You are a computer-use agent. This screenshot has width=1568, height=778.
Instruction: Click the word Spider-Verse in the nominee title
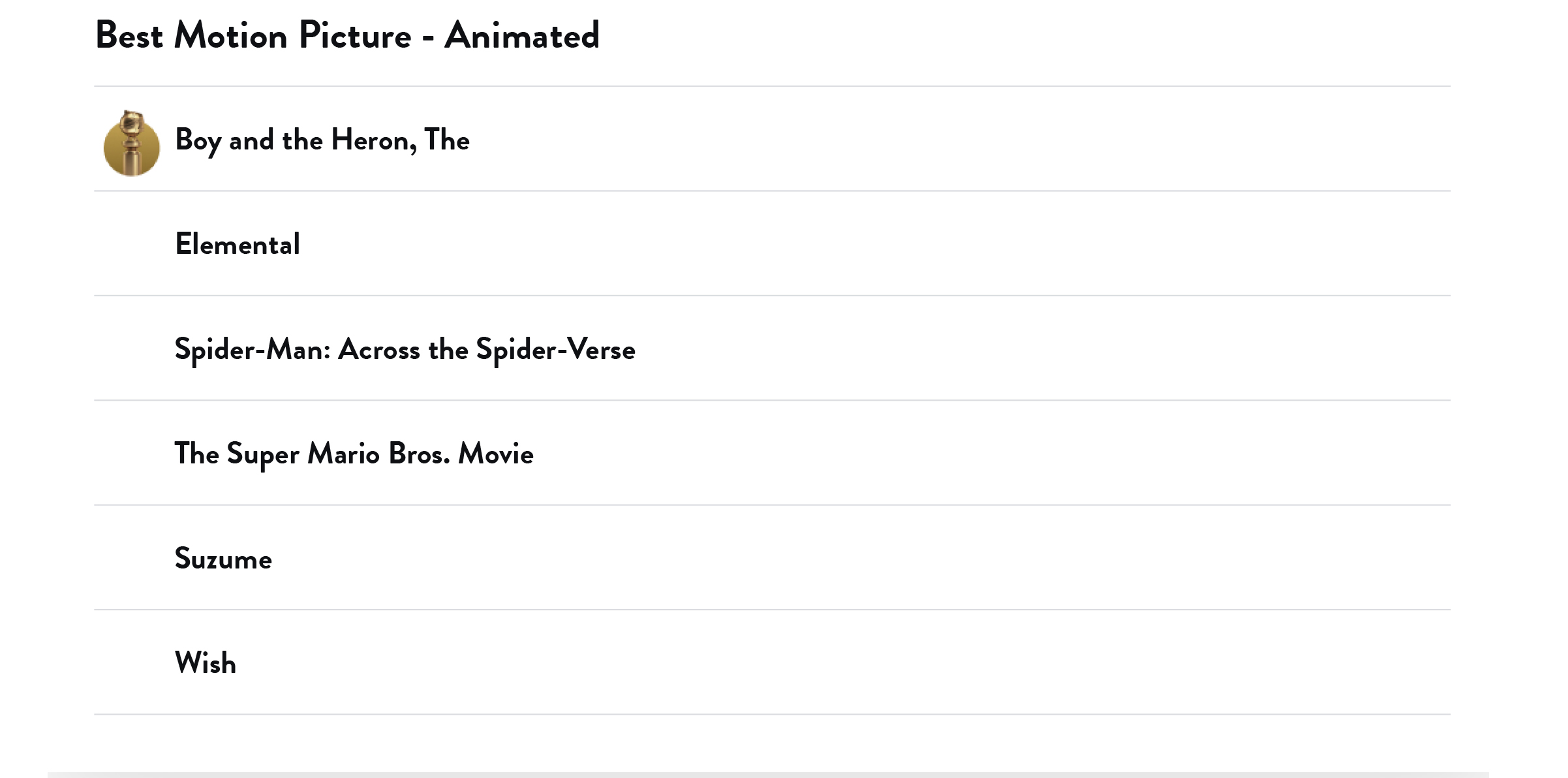(x=555, y=349)
